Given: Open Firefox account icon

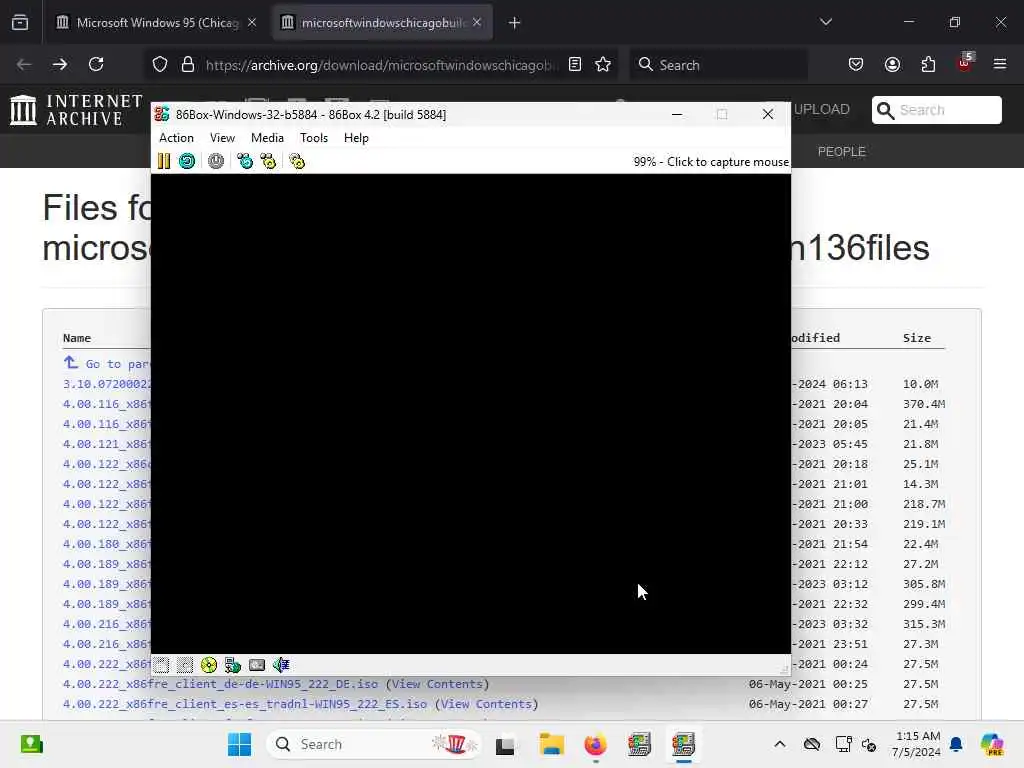Looking at the screenshot, I should [892, 64].
